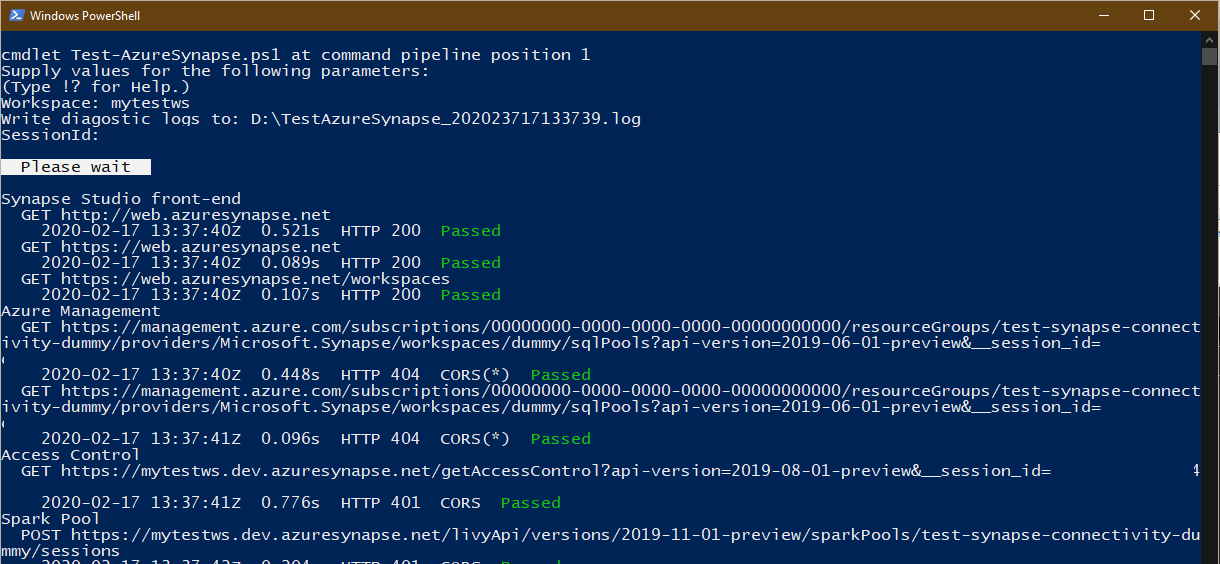
Task: Click the 'Spark Pool' section heading
Action: pyautogui.click(x=51, y=519)
